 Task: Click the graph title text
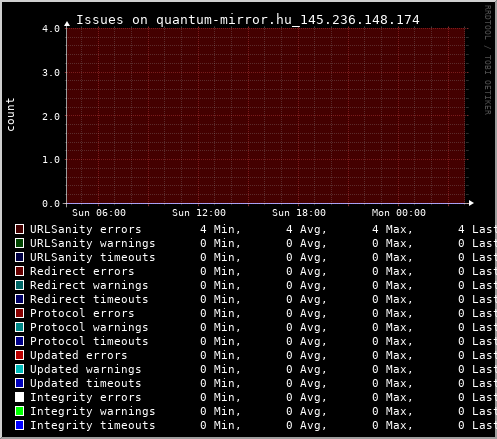click(x=248, y=20)
